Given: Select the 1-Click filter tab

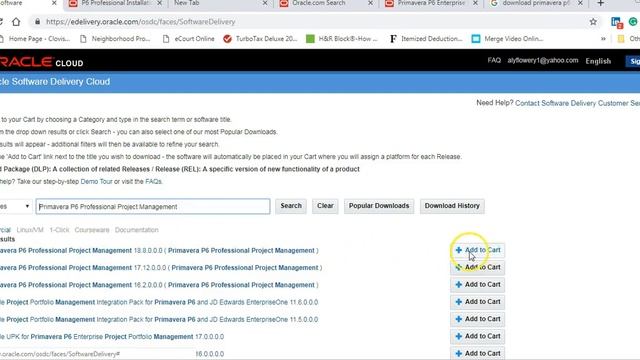Looking at the screenshot, I should tap(59, 230).
